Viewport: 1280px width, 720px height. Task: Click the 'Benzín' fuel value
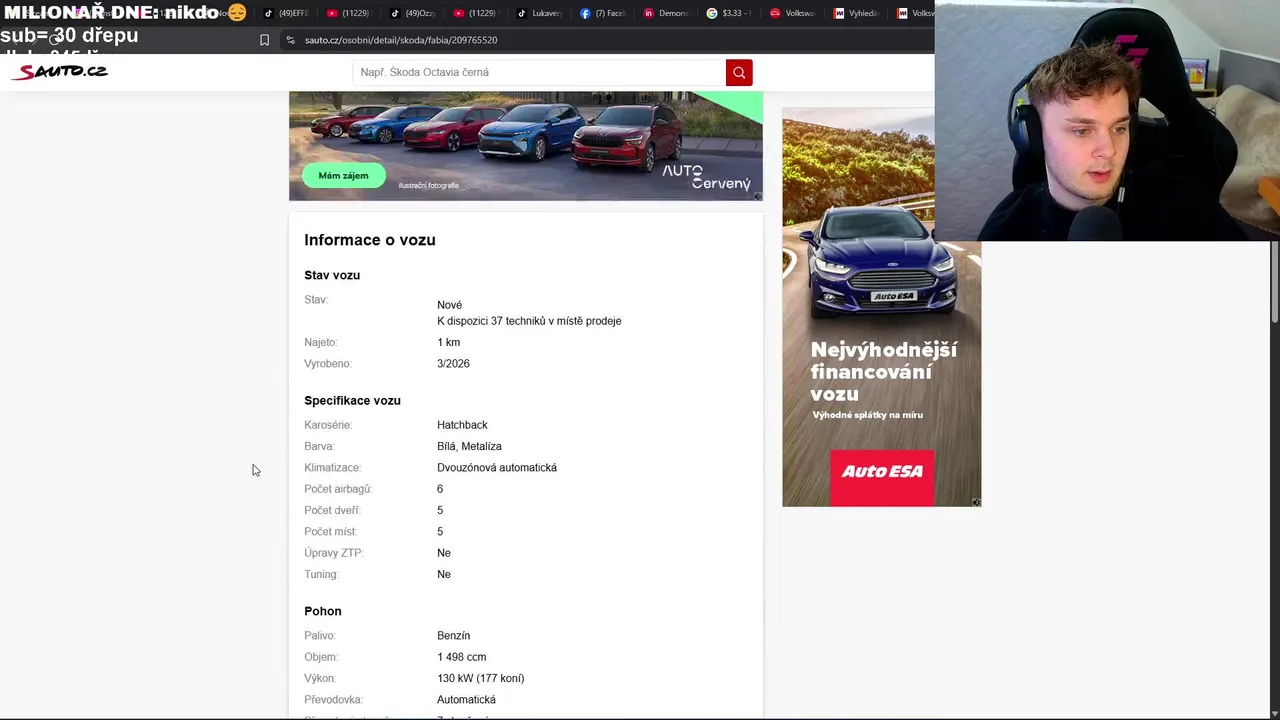453,636
